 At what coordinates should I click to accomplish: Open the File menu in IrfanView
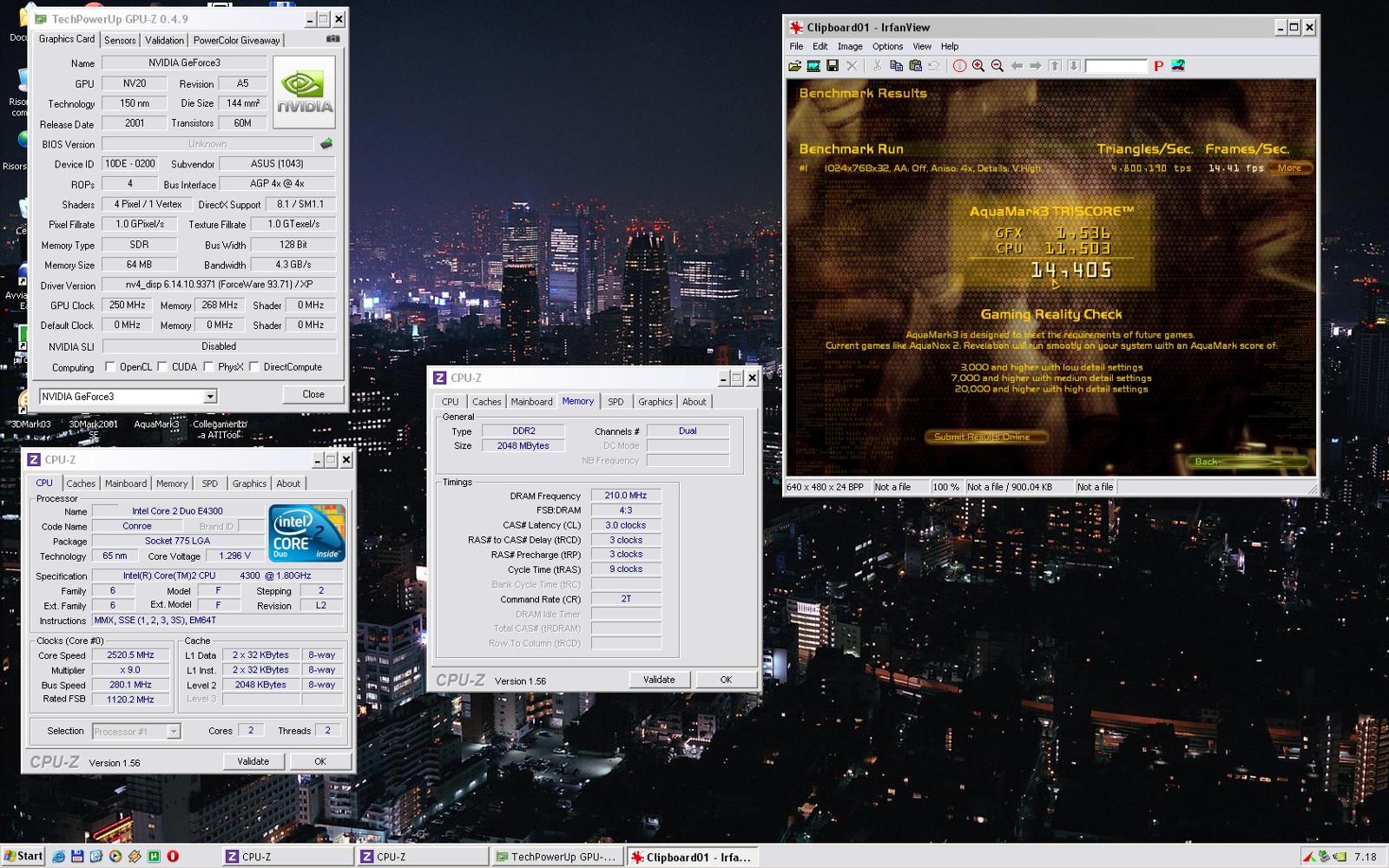pos(796,47)
